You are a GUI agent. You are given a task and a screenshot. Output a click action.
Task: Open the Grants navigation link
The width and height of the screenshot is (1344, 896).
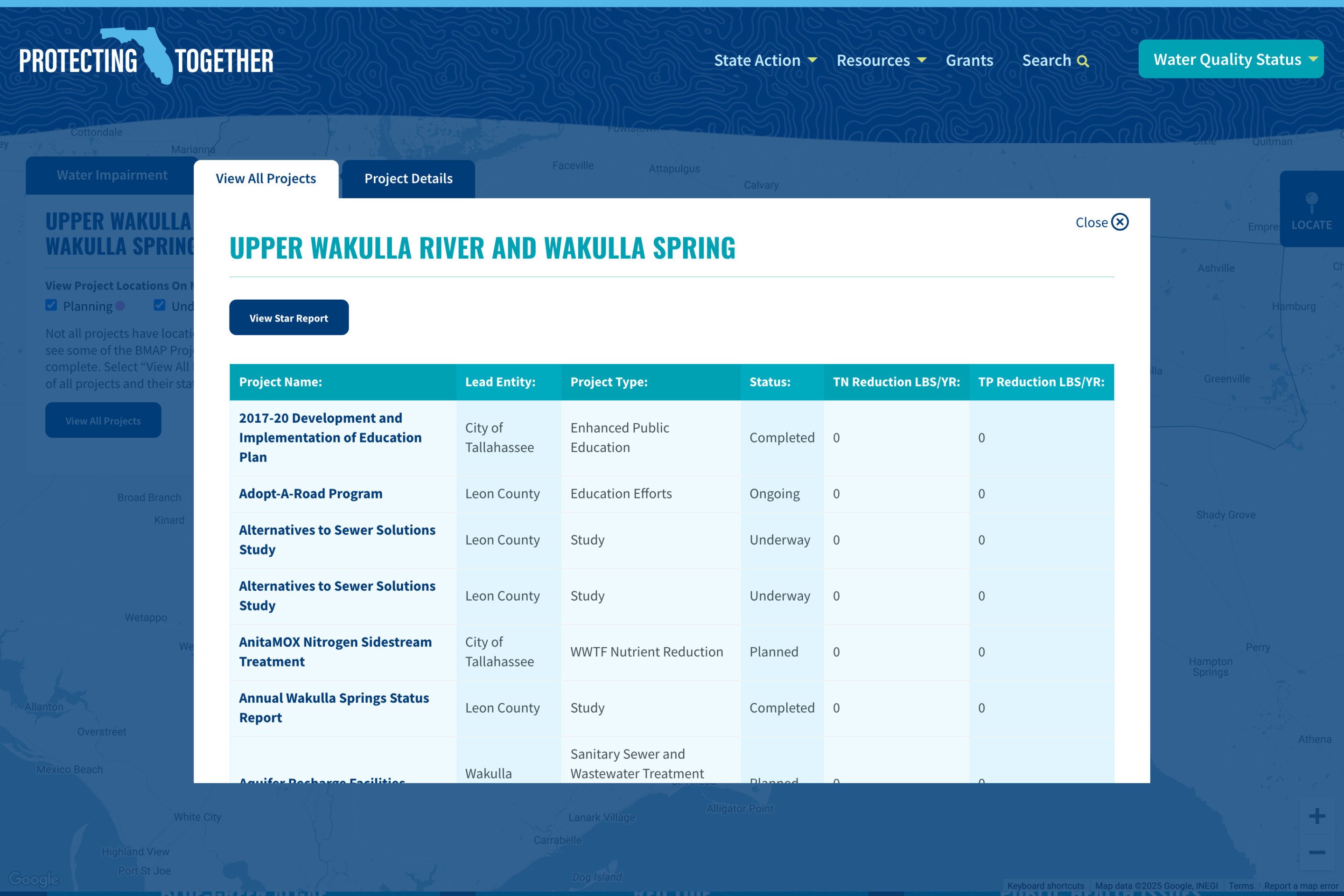pyautogui.click(x=969, y=60)
